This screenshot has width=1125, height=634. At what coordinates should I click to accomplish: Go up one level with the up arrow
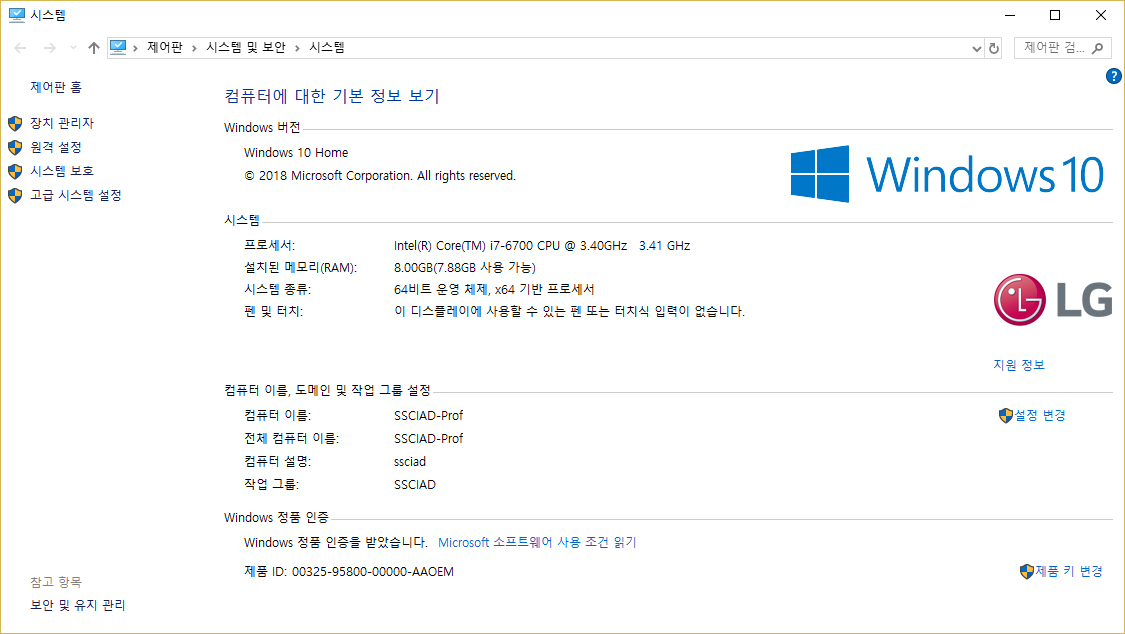94,48
